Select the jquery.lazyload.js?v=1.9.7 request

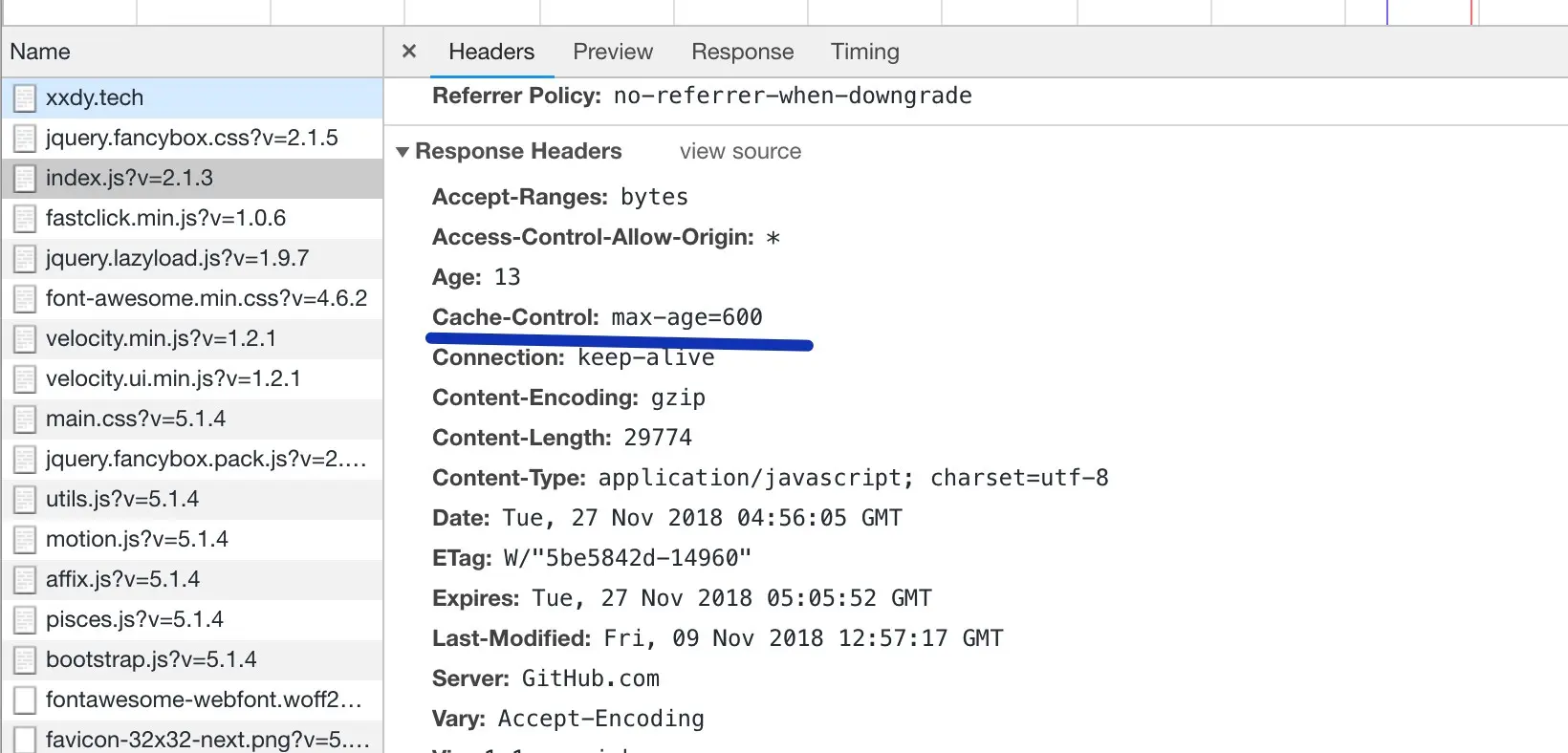click(x=177, y=259)
